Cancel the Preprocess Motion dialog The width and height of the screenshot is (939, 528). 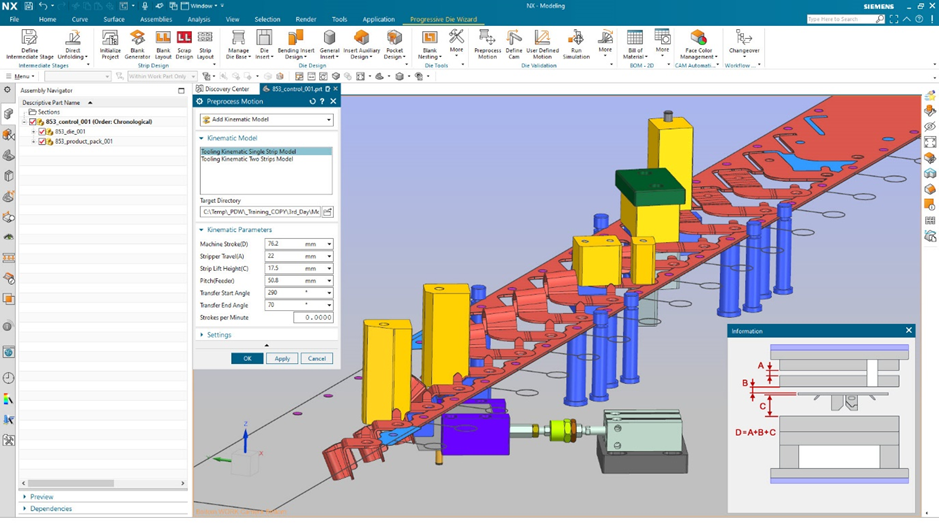tap(317, 359)
